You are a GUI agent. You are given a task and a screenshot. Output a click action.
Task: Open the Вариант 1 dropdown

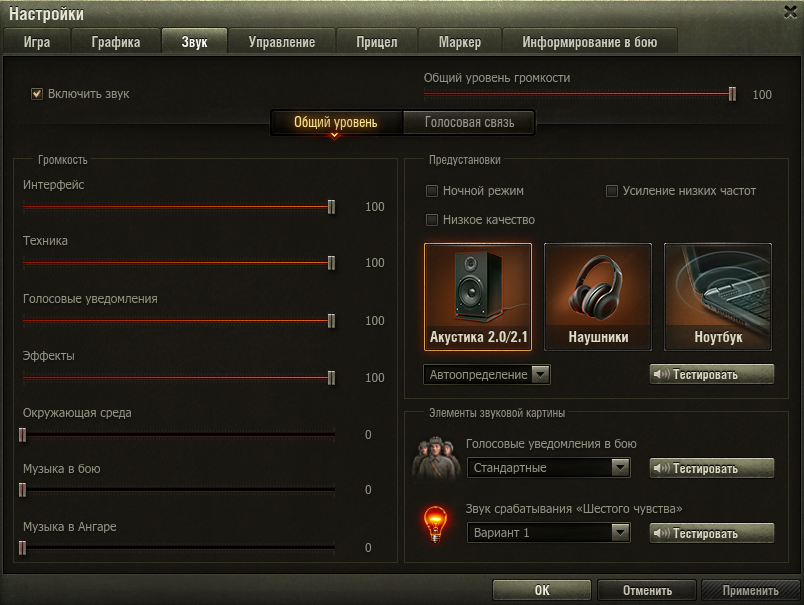pos(549,533)
